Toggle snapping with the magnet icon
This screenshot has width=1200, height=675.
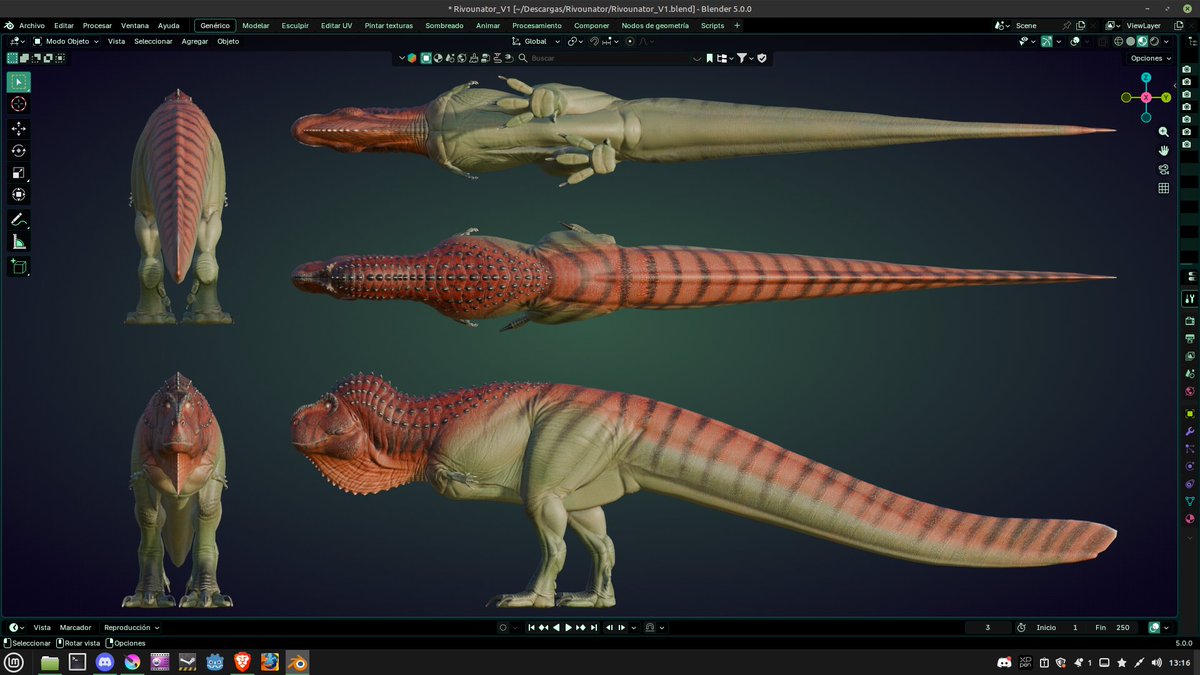coord(595,41)
